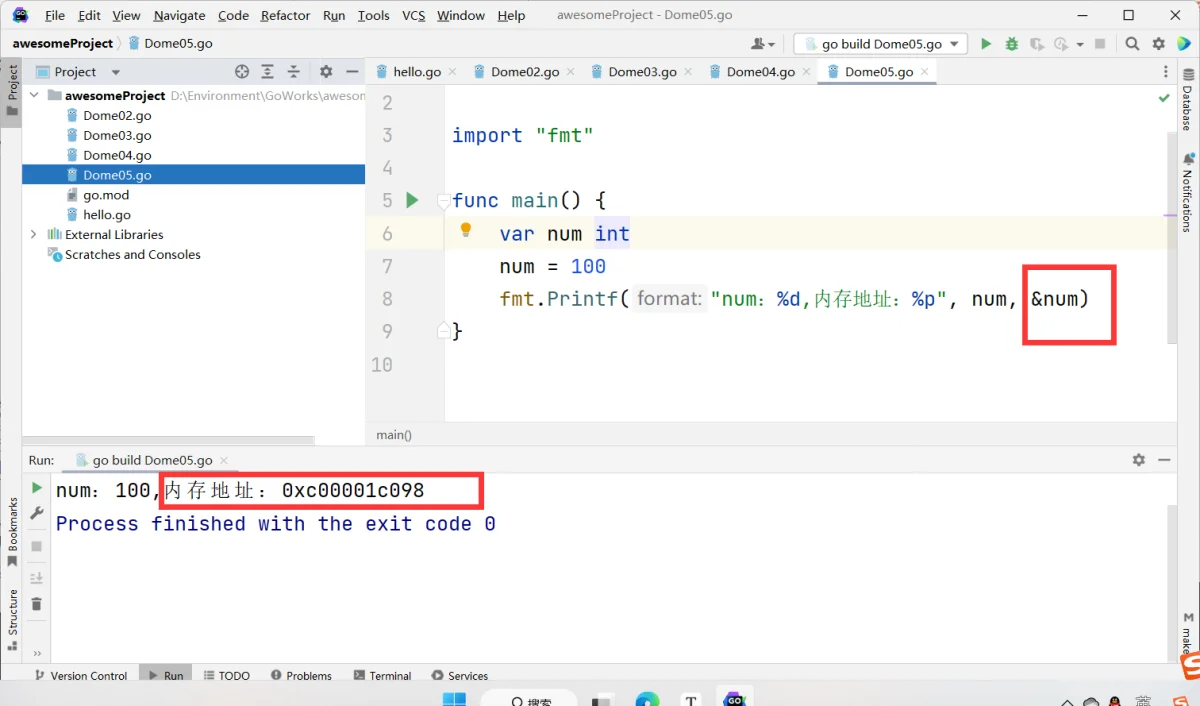Open the Problems tool window
This screenshot has height=706, width=1200.
[x=299, y=676]
